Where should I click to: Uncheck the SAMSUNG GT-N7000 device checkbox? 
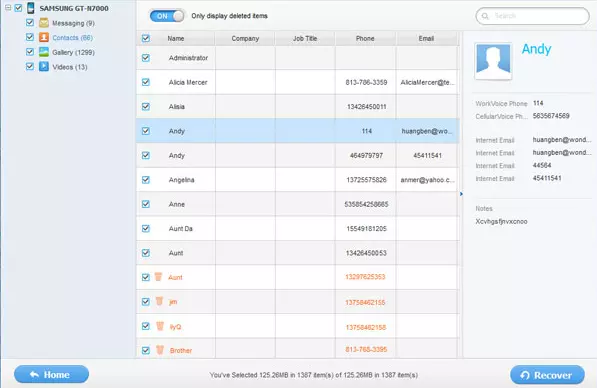[x=18, y=8]
